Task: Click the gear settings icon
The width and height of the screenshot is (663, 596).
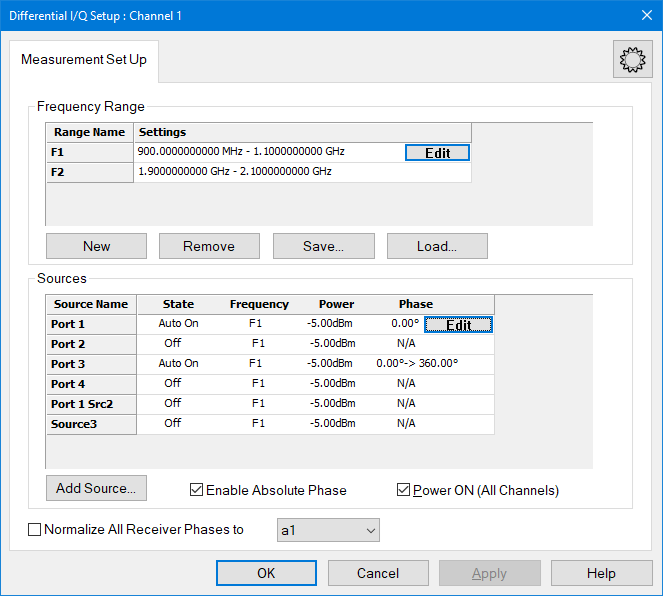Action: coord(632,61)
